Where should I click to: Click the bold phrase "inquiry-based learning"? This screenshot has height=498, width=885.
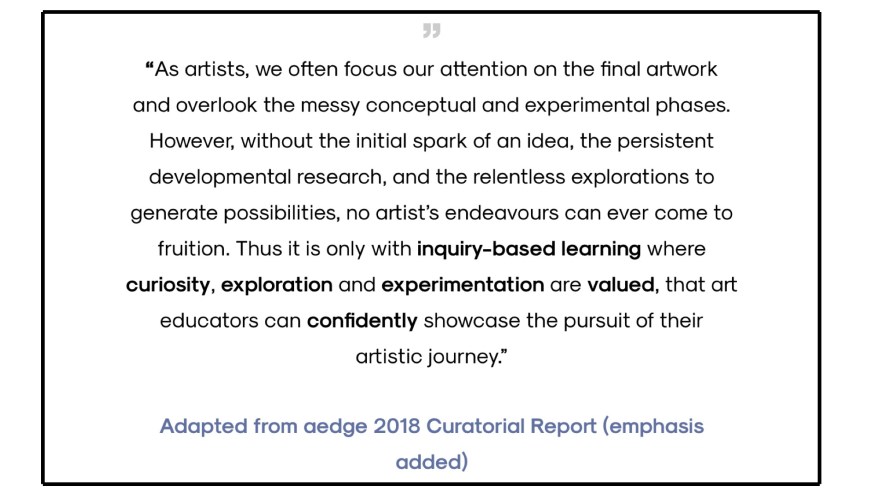(x=529, y=248)
